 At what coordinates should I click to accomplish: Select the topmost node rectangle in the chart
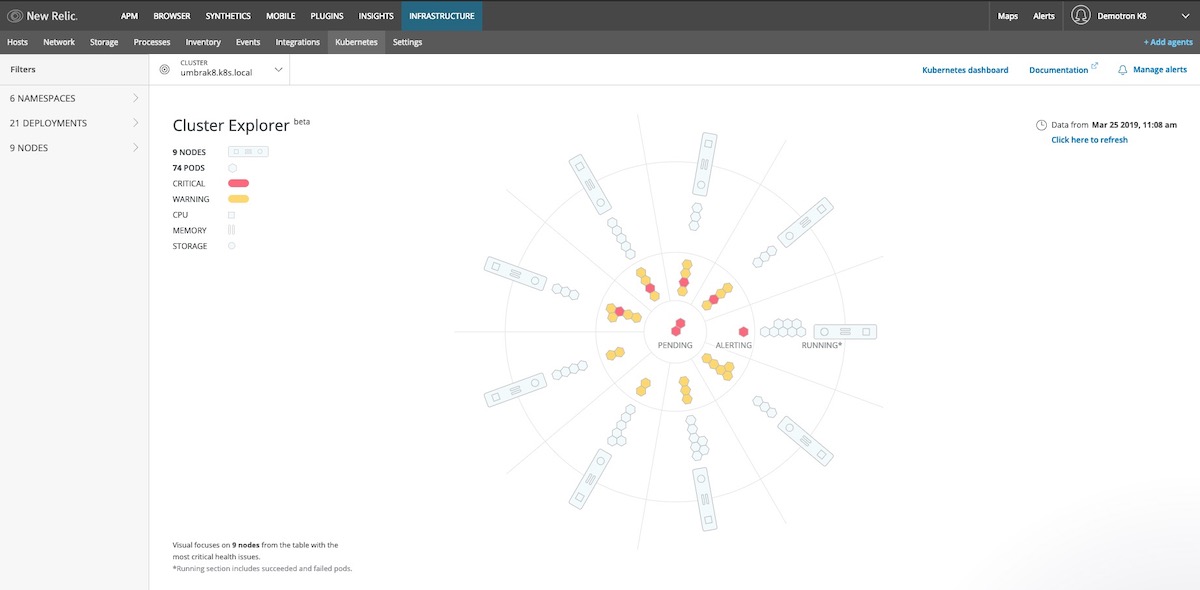pos(705,164)
